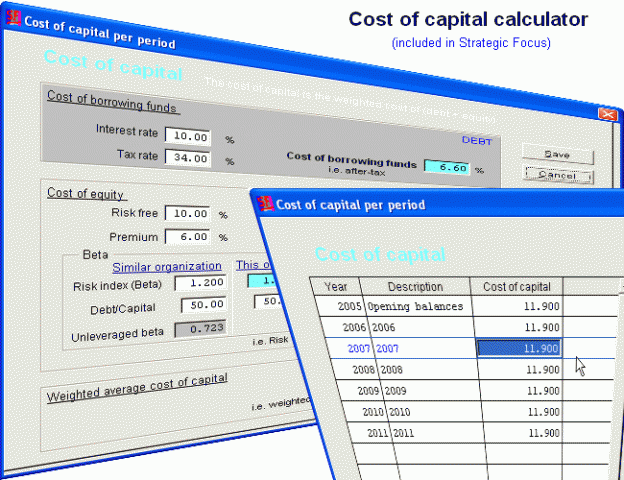The width and height of the screenshot is (624, 480).
Task: Select the Unleveraged beta value field
Action: [x=200, y=328]
